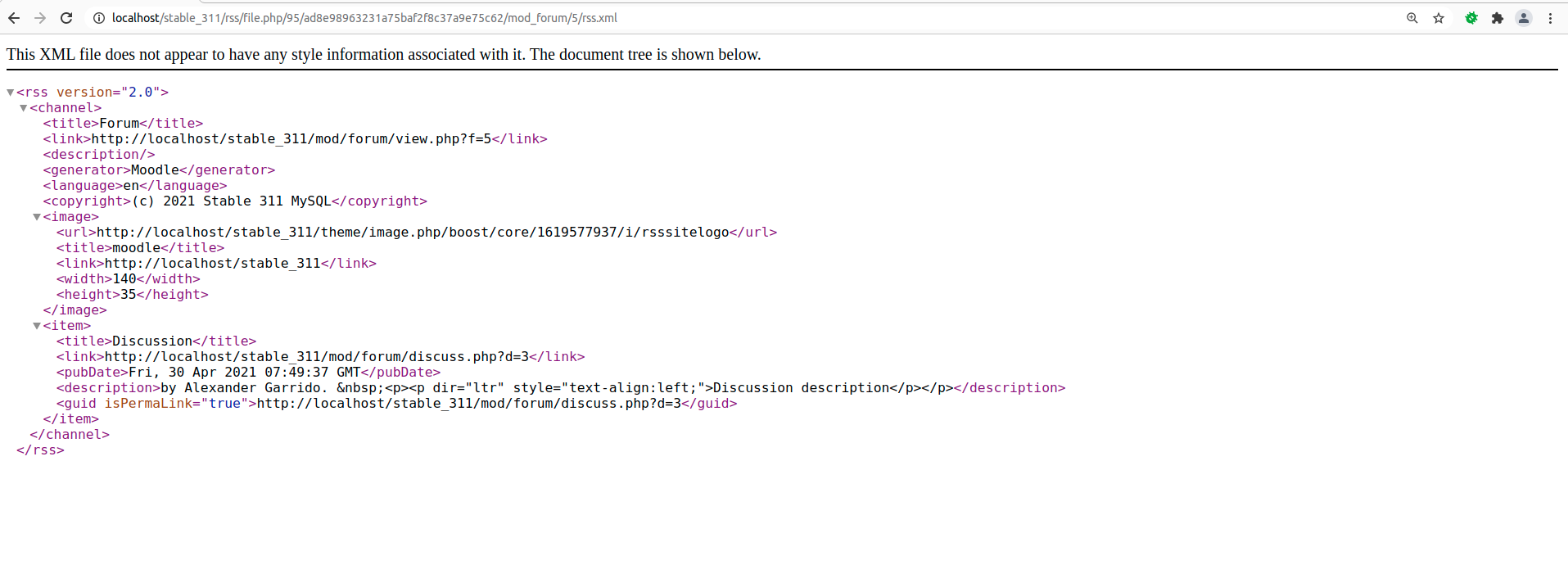
Task: Select the width value 140
Action: click(x=124, y=279)
